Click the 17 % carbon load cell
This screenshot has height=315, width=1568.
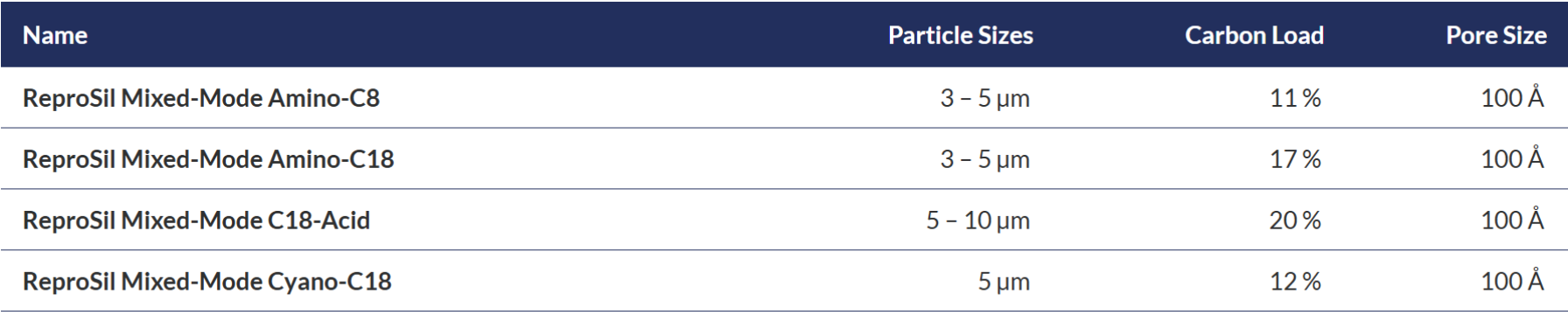point(1295,159)
